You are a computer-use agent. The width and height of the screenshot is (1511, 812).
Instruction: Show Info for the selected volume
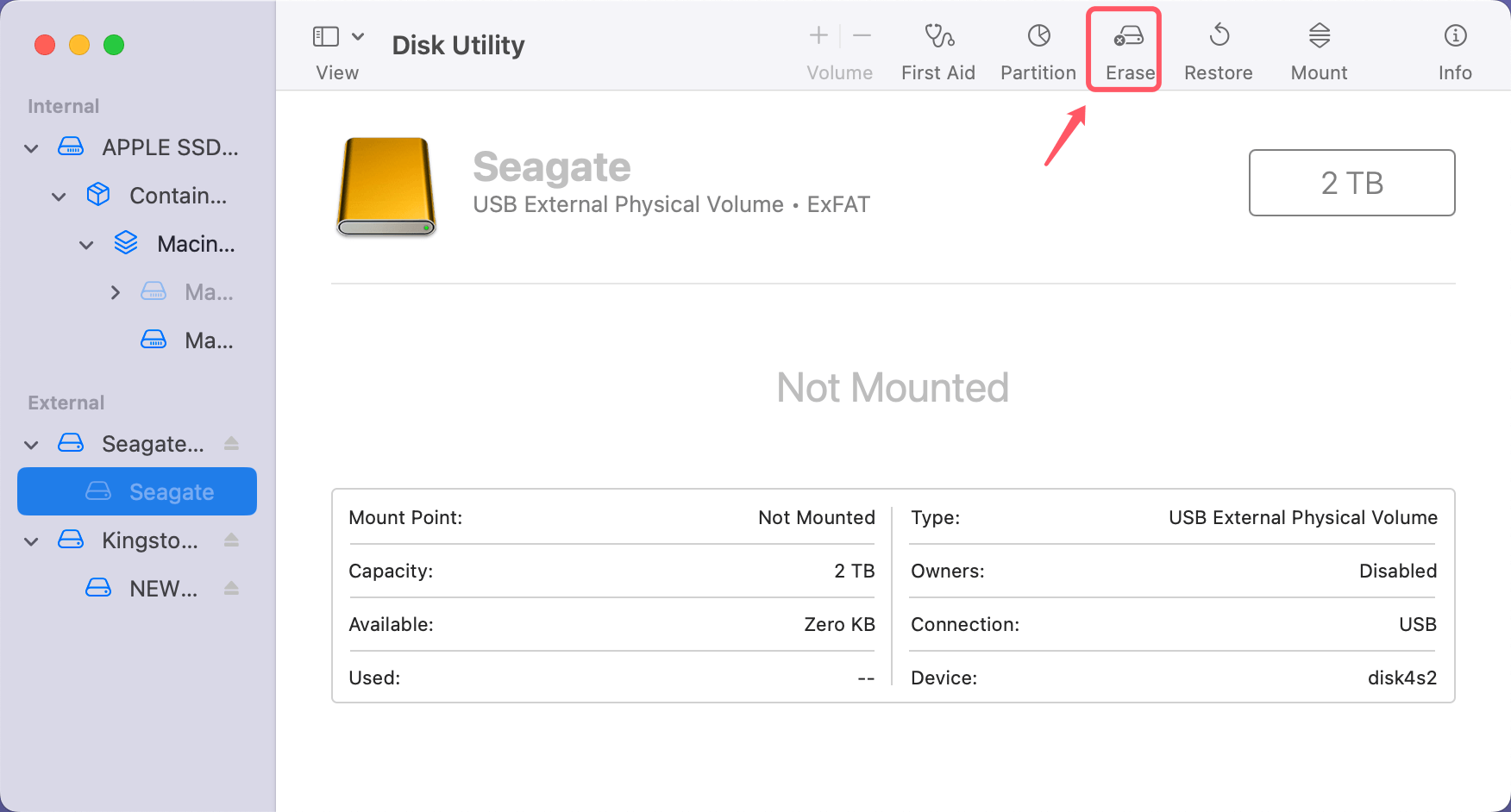tap(1455, 49)
